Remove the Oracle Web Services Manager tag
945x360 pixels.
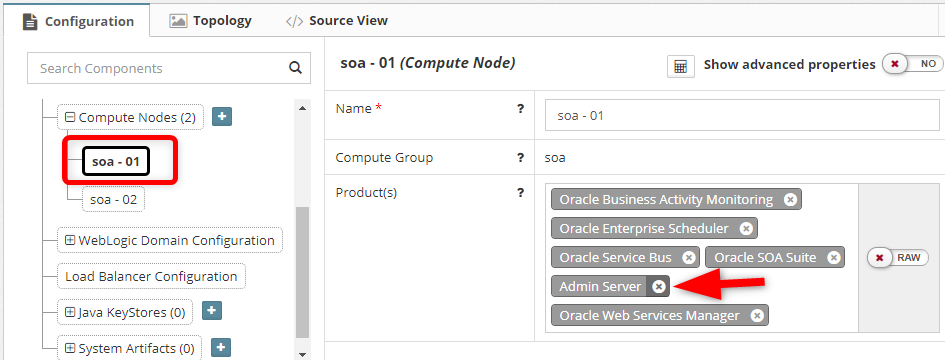pos(757,315)
